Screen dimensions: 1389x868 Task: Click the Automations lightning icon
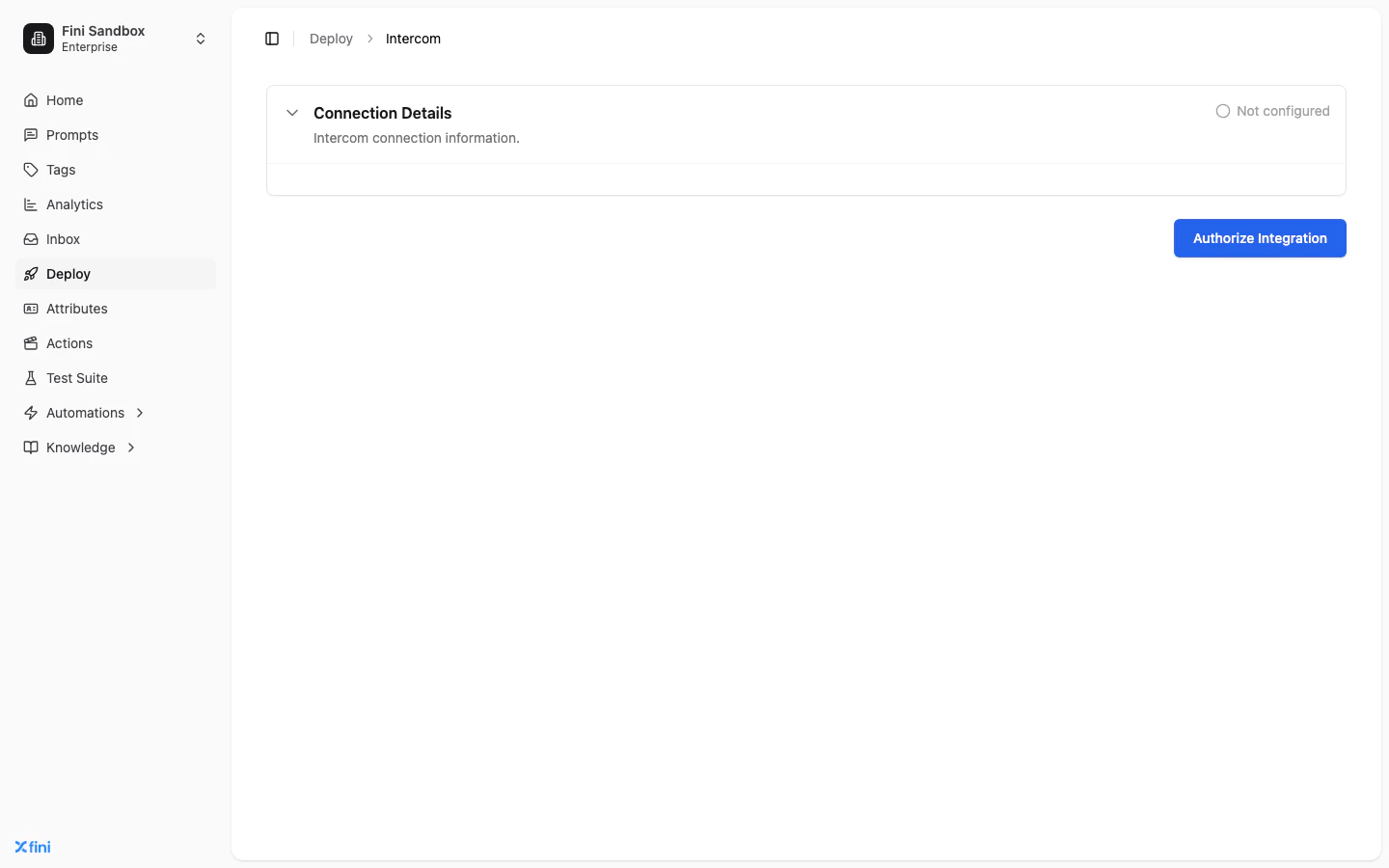pos(31,413)
